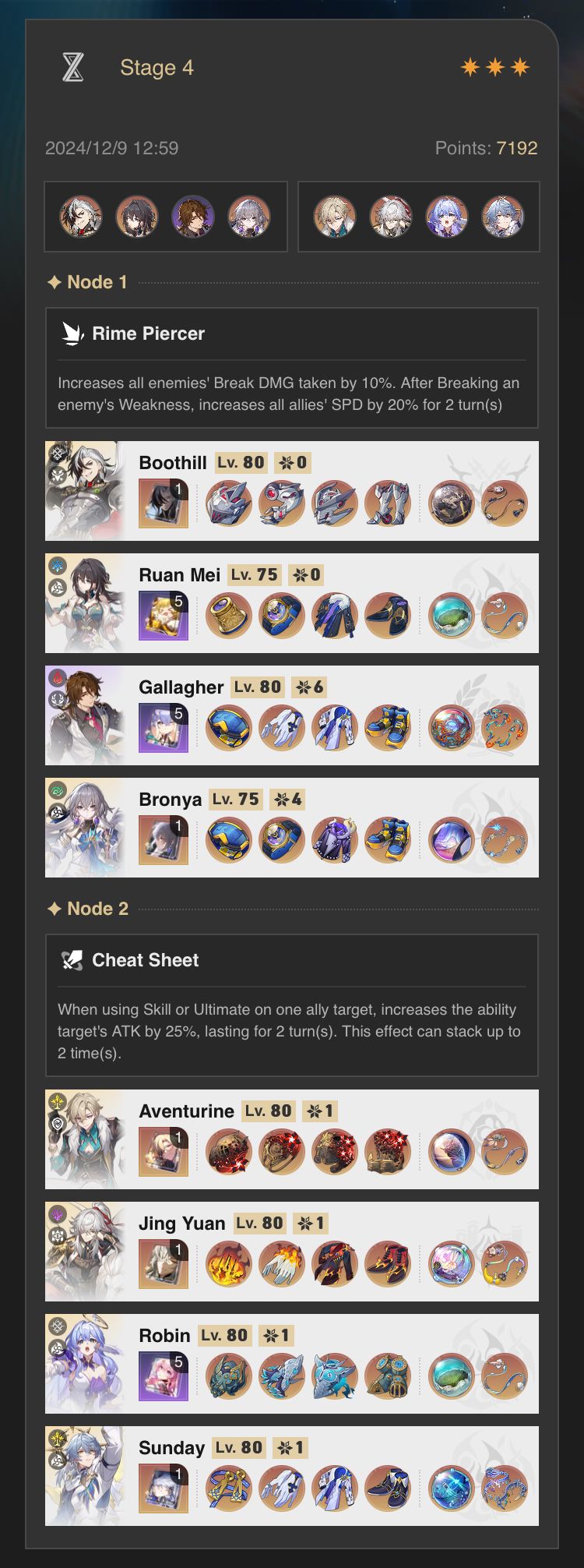The width and height of the screenshot is (584, 1568).
Task: Click the Node 1 section header
Action: point(87,282)
